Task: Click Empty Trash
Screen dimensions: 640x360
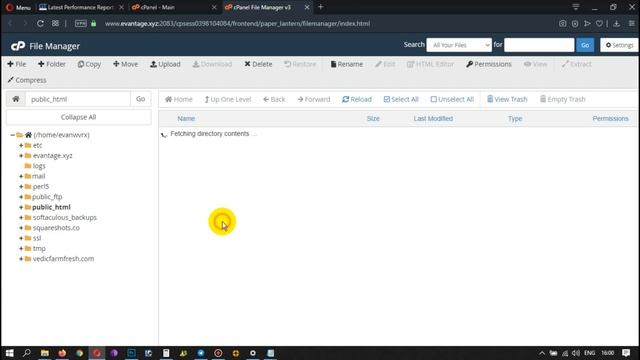Action: (563, 99)
